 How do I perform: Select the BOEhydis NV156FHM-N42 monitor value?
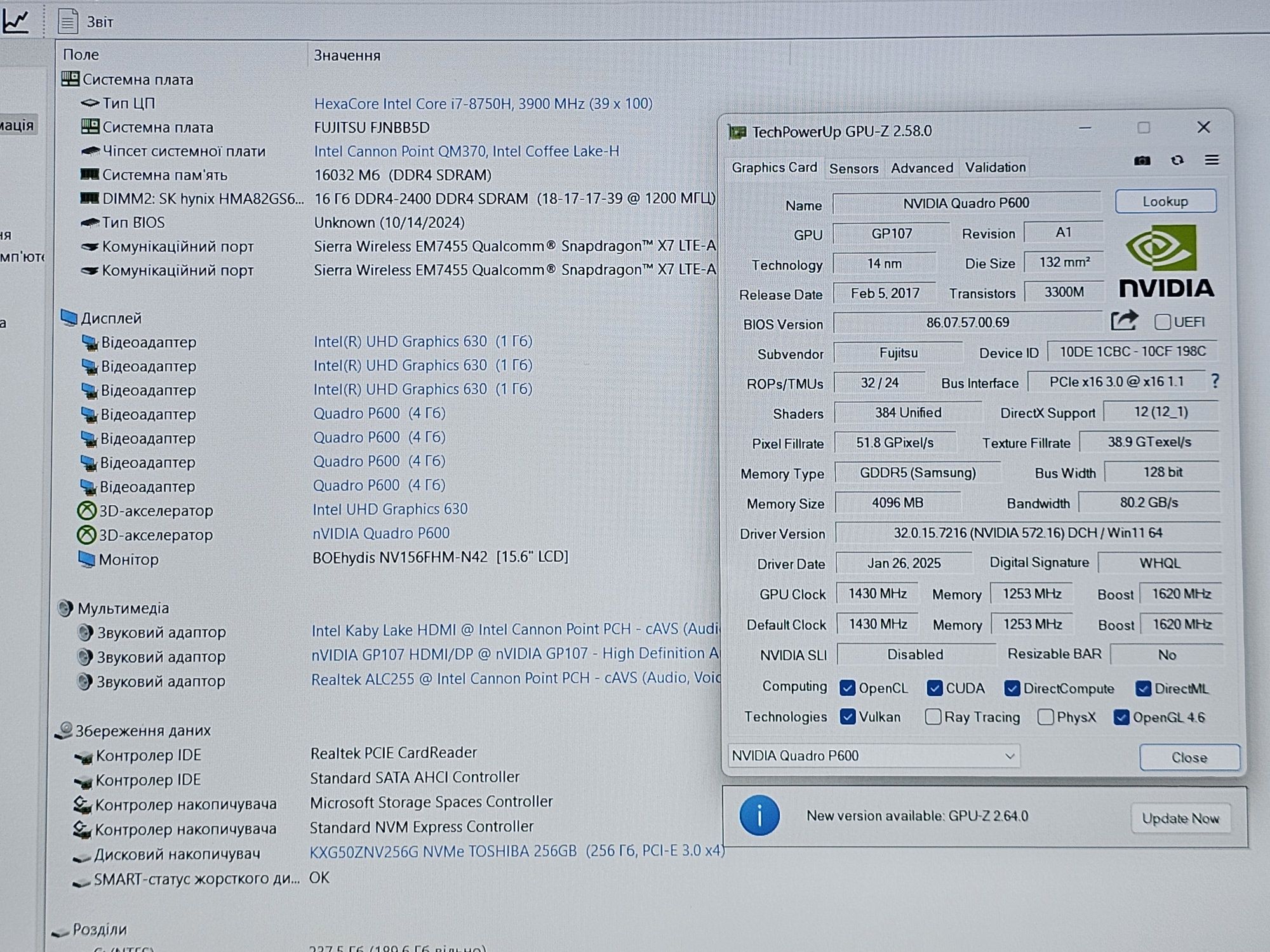[440, 557]
